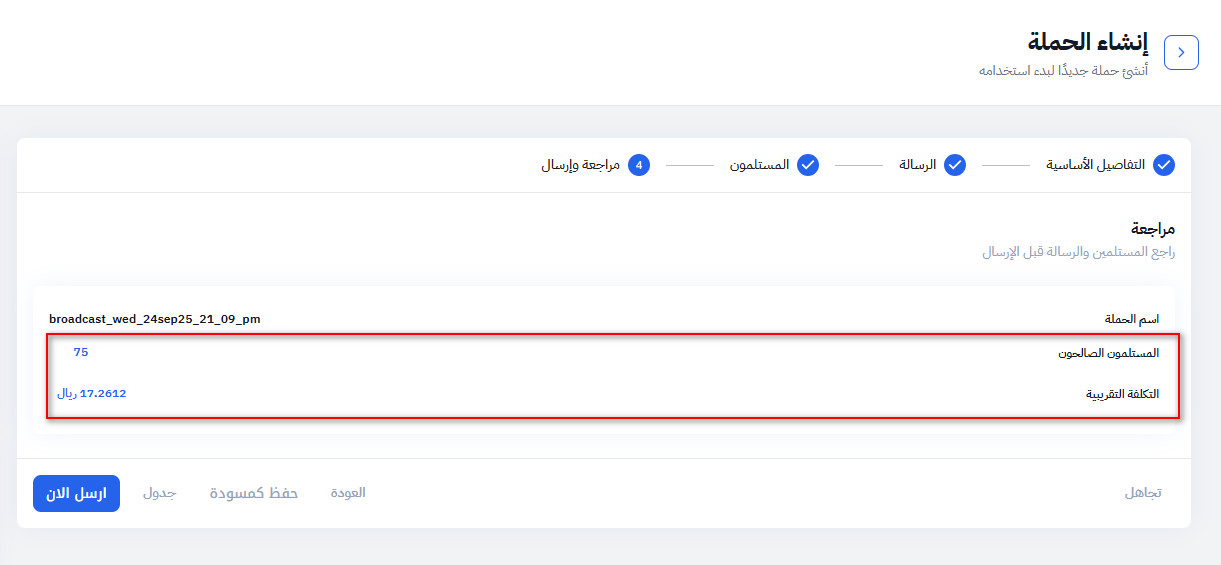Screen dimensions: 1221x565
Task: Click the التكلفة التقريبية label
Action: (1123, 394)
